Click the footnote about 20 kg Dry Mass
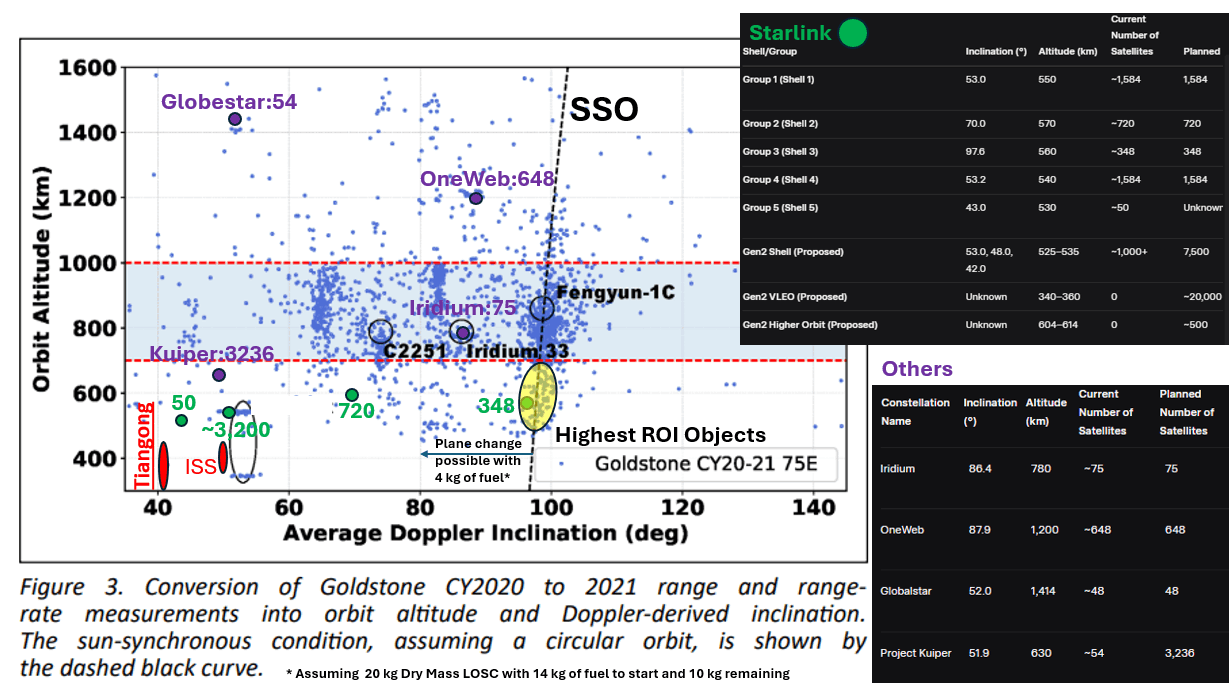1232x693 pixels. (537, 673)
